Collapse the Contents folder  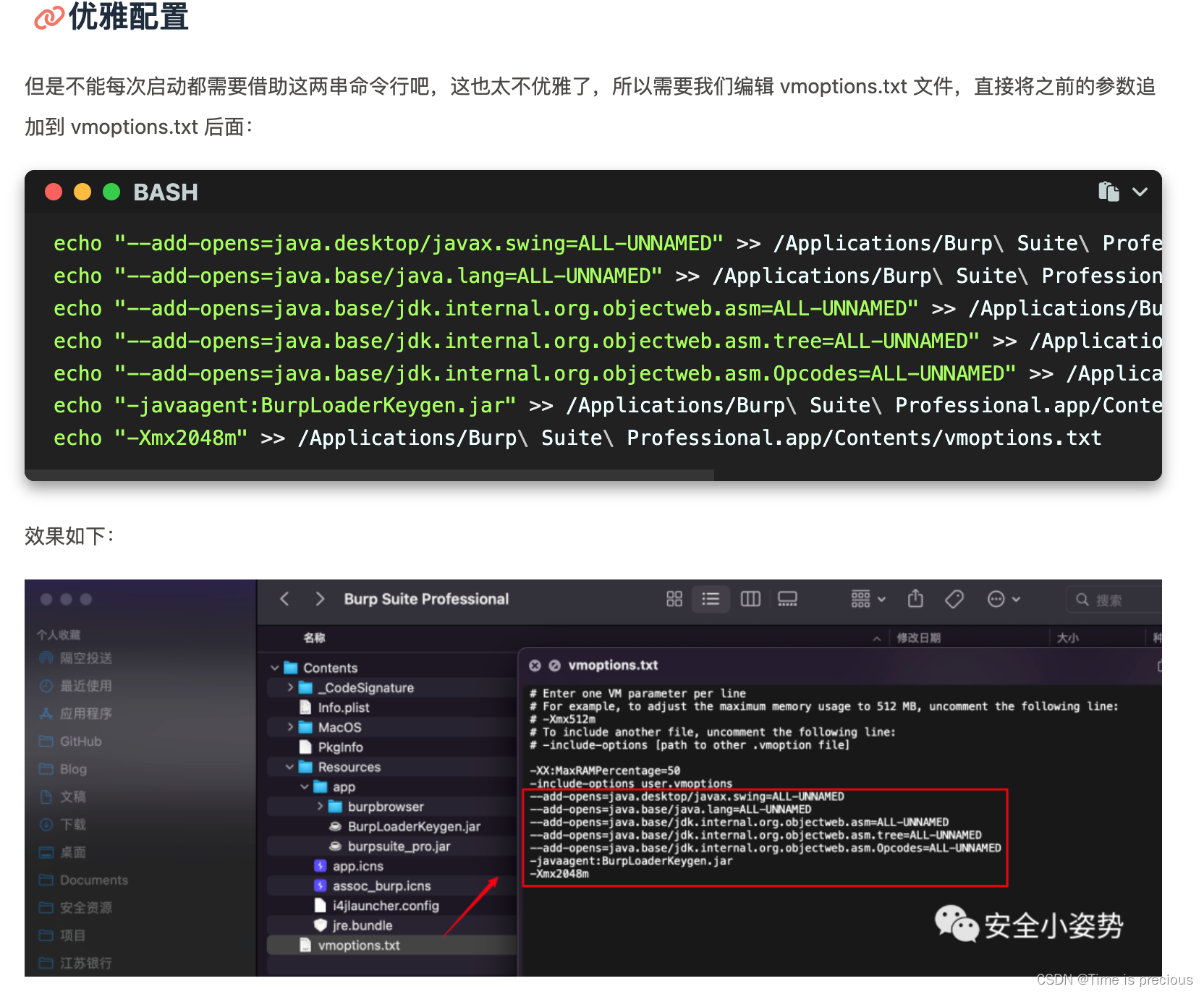pyautogui.click(x=275, y=668)
